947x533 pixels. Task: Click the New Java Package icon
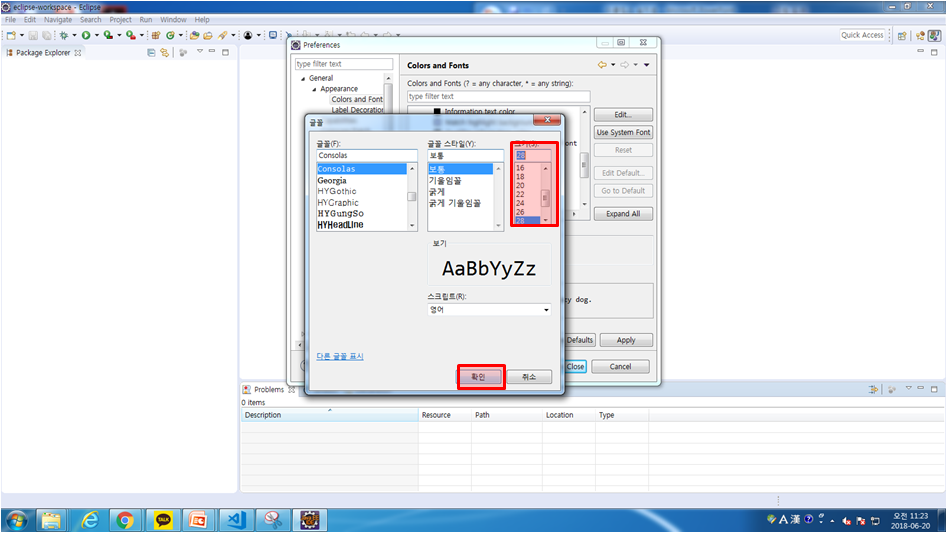click(156, 36)
